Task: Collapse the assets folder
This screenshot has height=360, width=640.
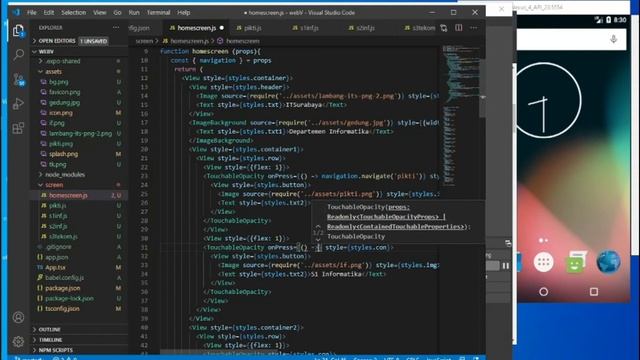Action: pos(53,71)
